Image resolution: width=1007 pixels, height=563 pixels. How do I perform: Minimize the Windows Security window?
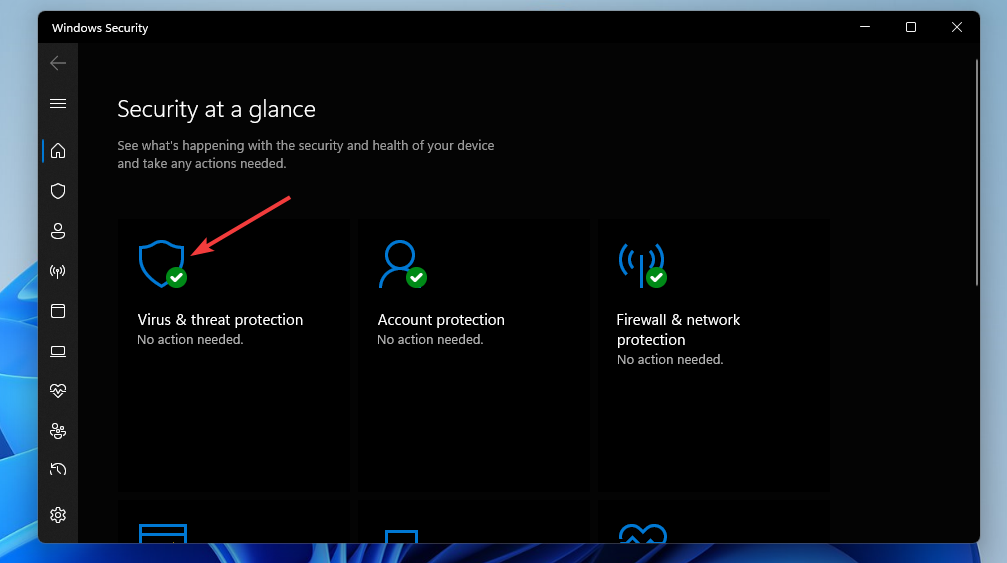pyautogui.click(x=865, y=27)
